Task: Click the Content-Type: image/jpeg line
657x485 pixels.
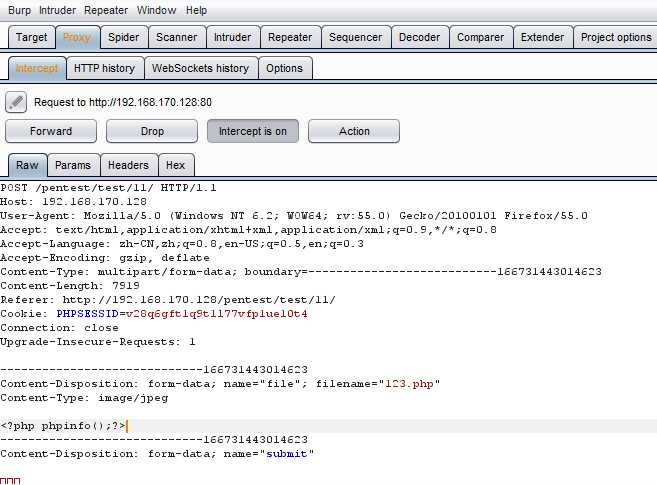Action: tap(84, 398)
